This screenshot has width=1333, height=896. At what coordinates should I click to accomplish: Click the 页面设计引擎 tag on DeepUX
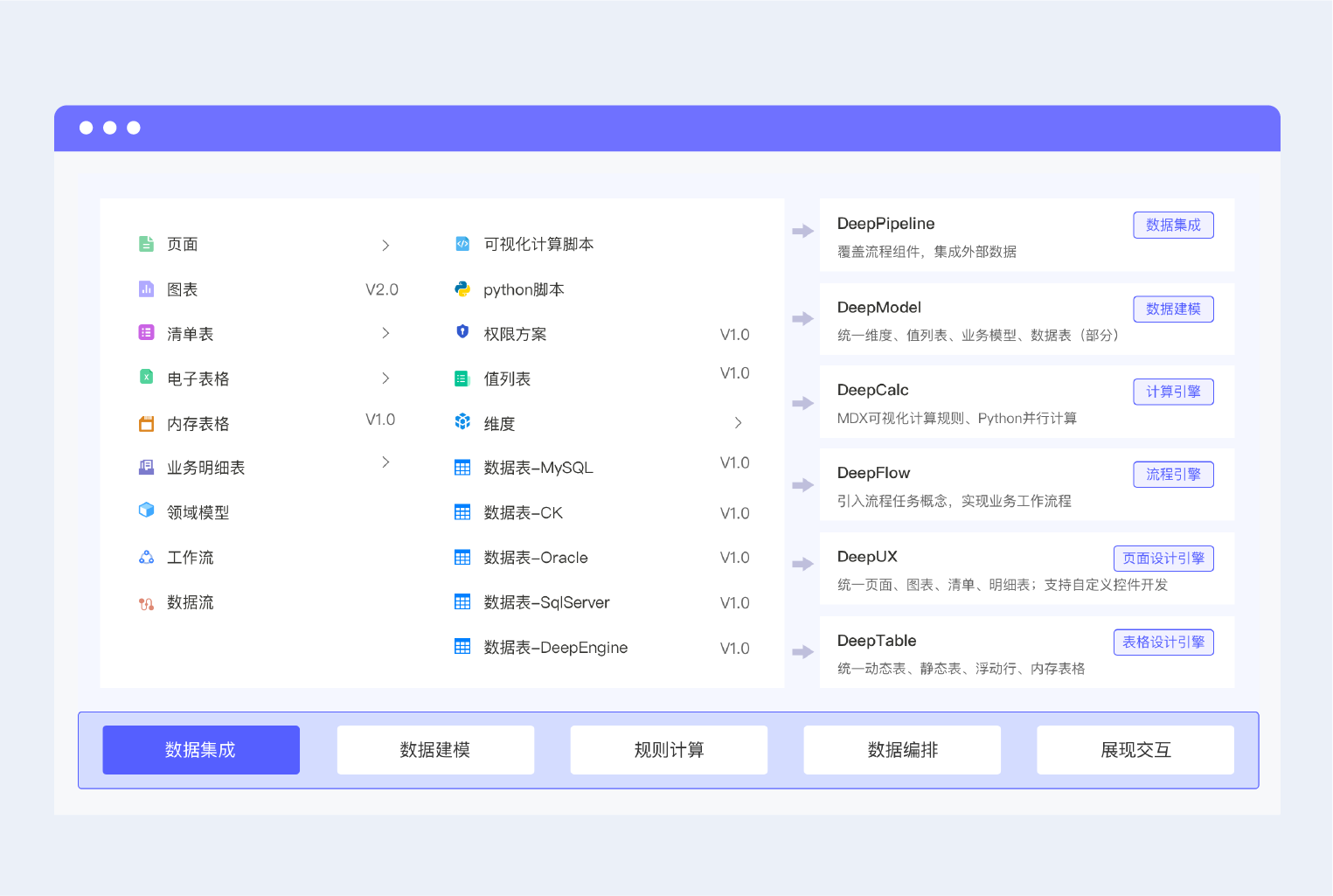point(1163,558)
